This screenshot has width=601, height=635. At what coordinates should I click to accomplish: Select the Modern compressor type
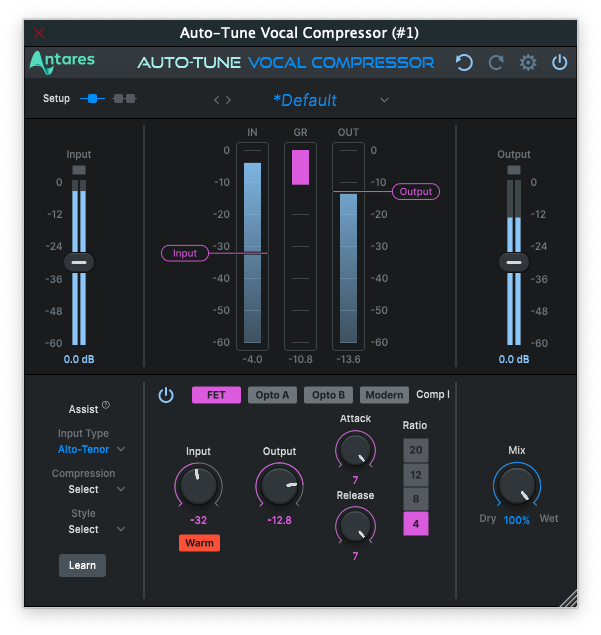[384, 395]
